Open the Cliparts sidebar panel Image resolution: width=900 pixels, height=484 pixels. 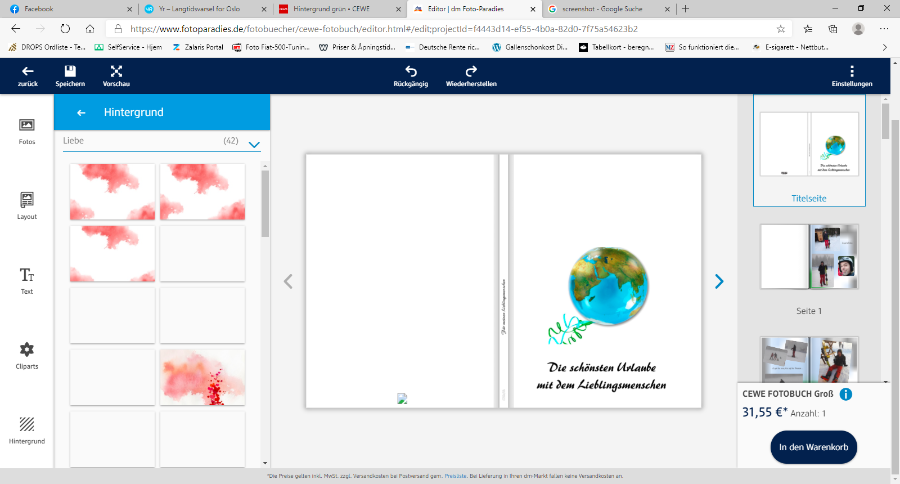[x=26, y=356]
